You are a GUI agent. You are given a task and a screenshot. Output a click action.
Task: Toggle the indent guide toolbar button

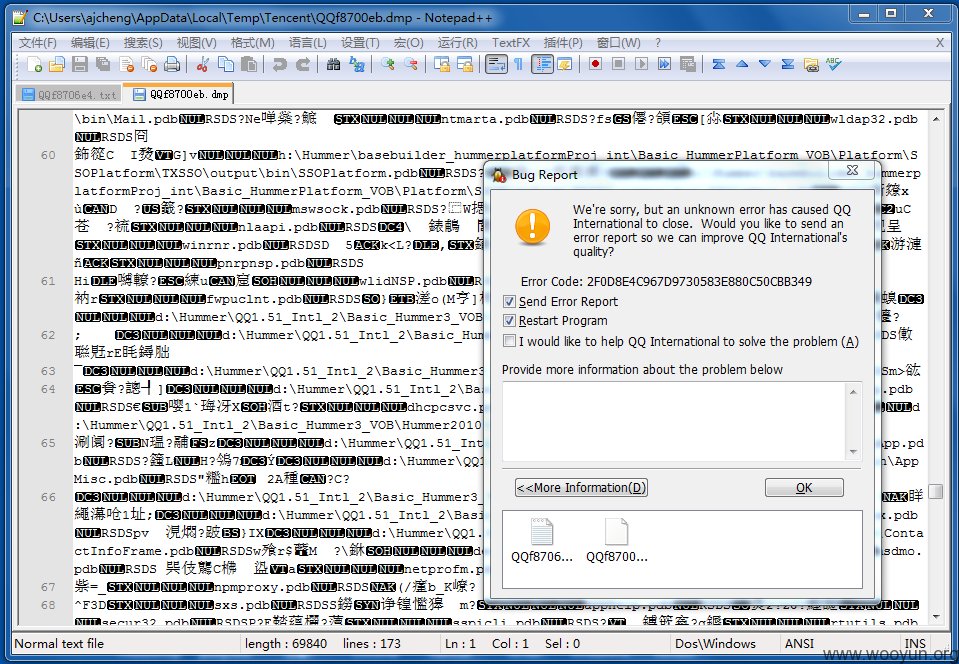[x=542, y=64]
